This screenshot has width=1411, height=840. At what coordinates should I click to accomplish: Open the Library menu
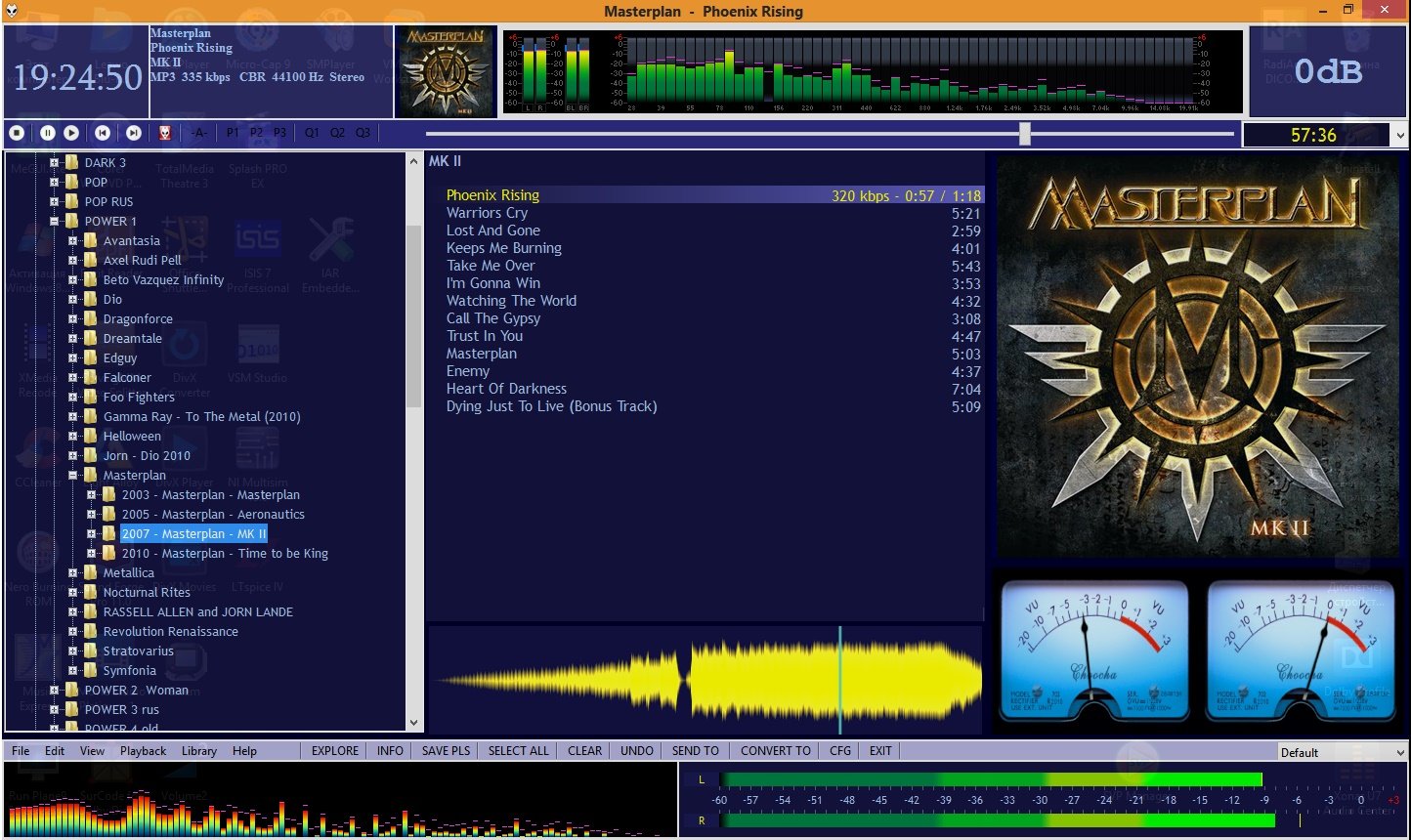pos(198,751)
